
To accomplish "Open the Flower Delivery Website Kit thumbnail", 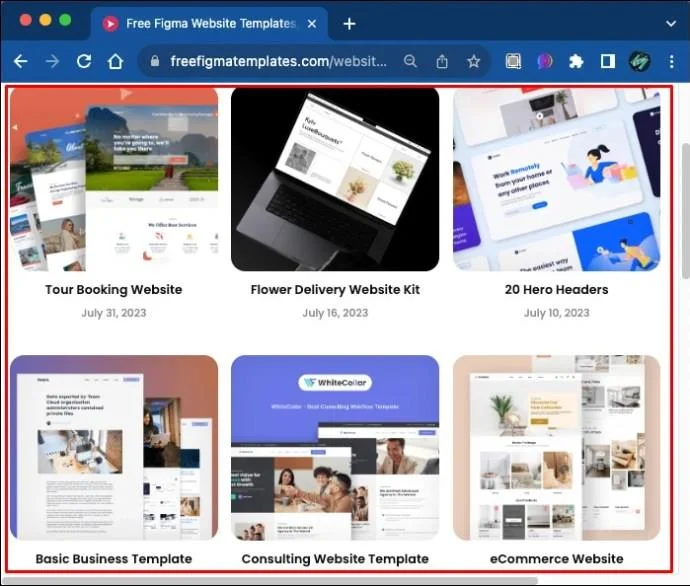I will click(335, 179).
